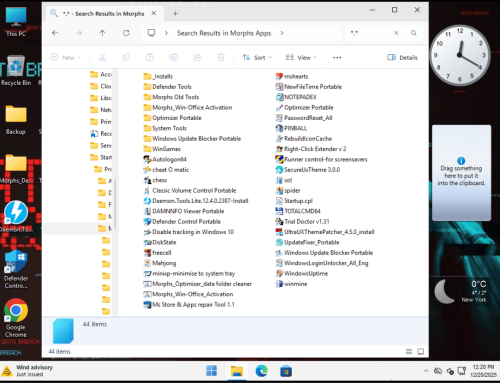This screenshot has height=383, width=500.
Task: Go back to the previous folder
Action: pos(55,33)
